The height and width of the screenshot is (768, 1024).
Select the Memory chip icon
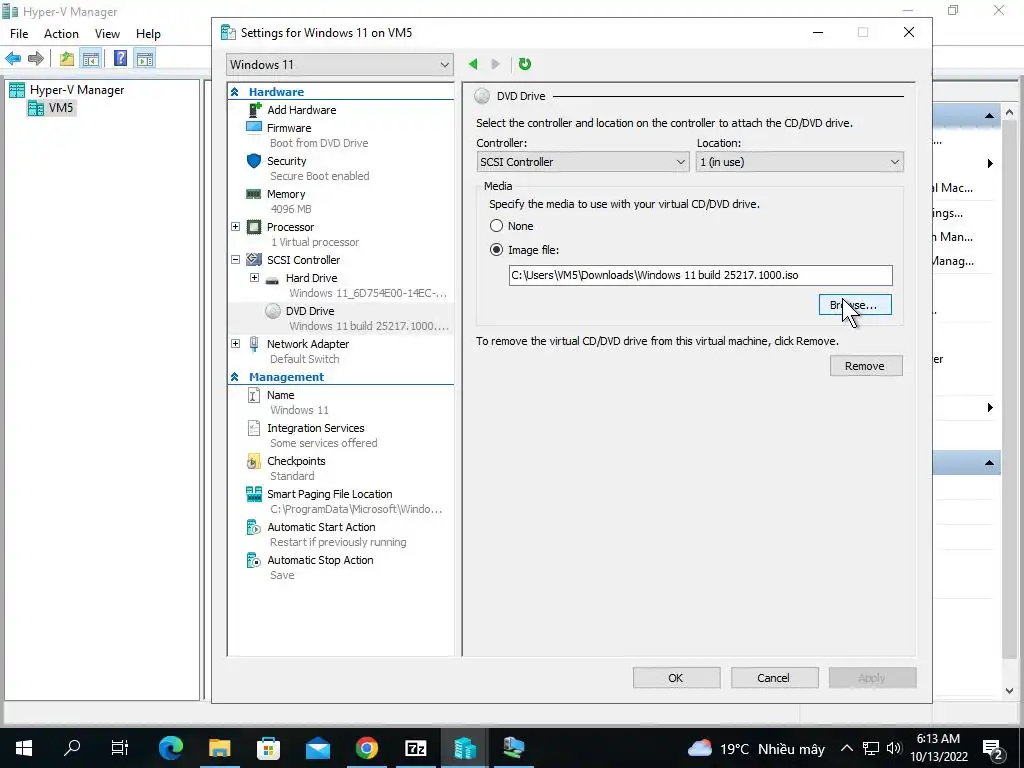[253, 194]
